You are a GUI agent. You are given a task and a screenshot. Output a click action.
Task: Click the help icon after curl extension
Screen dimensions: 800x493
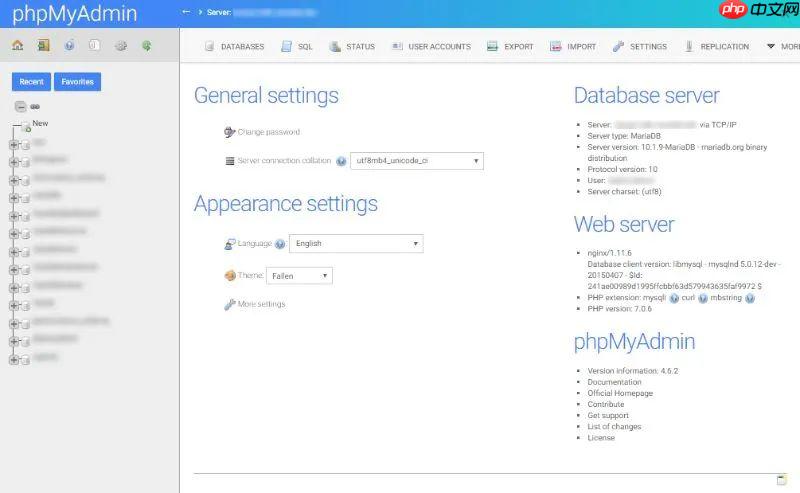[x=703, y=298]
